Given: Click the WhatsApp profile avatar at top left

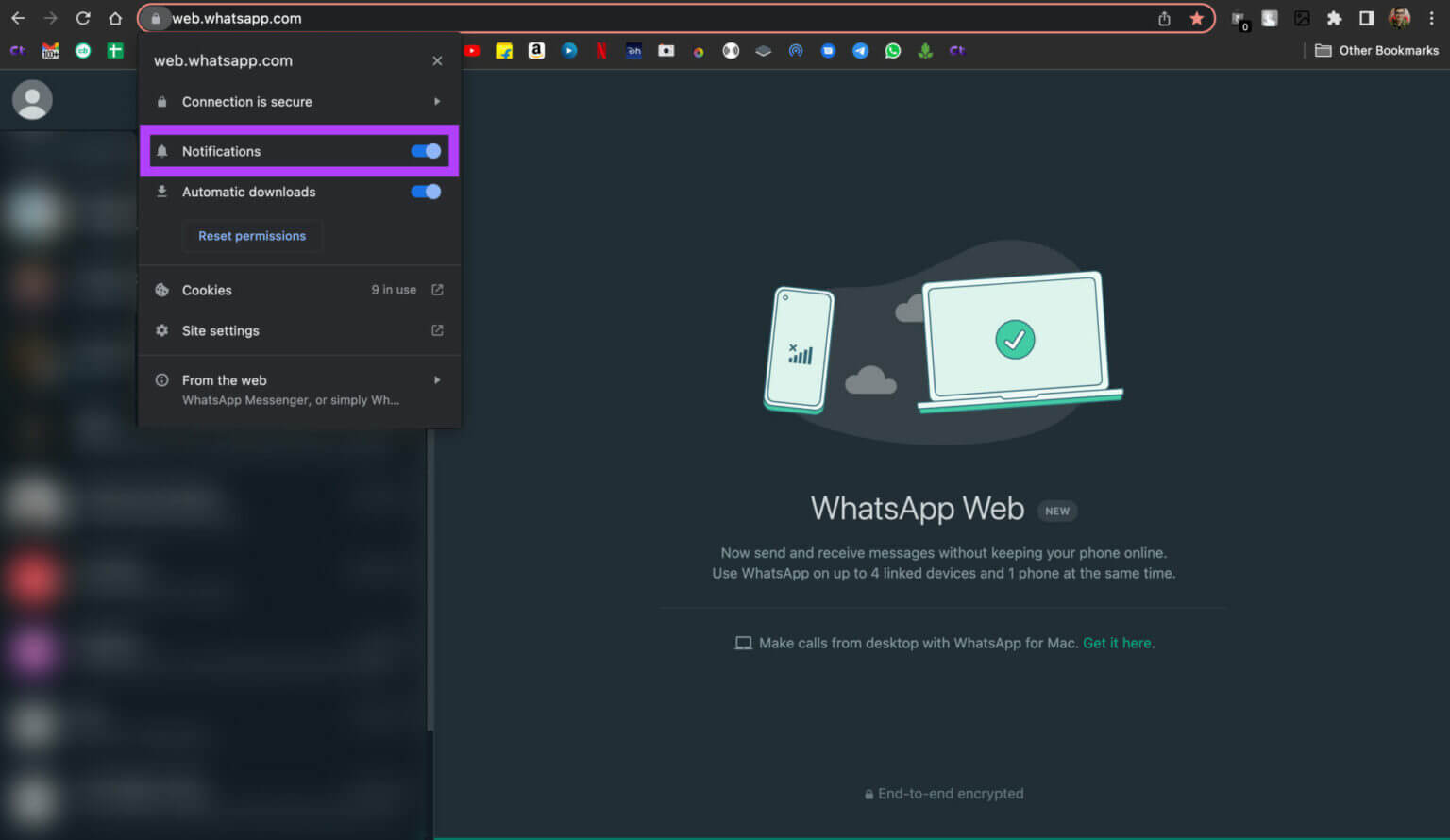Looking at the screenshot, I should [32, 100].
